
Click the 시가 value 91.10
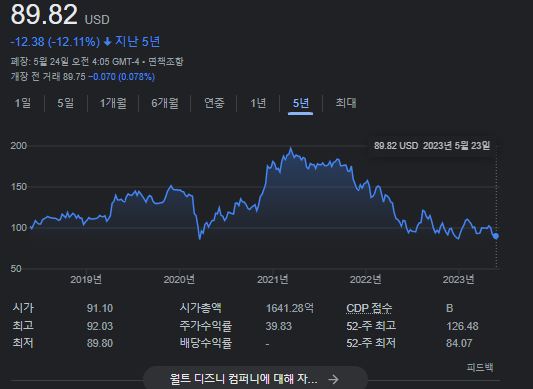click(x=100, y=308)
